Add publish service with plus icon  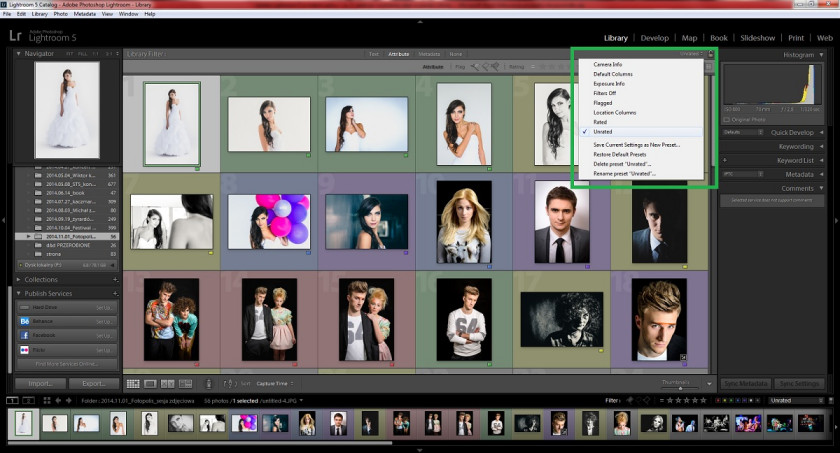pyautogui.click(x=115, y=293)
